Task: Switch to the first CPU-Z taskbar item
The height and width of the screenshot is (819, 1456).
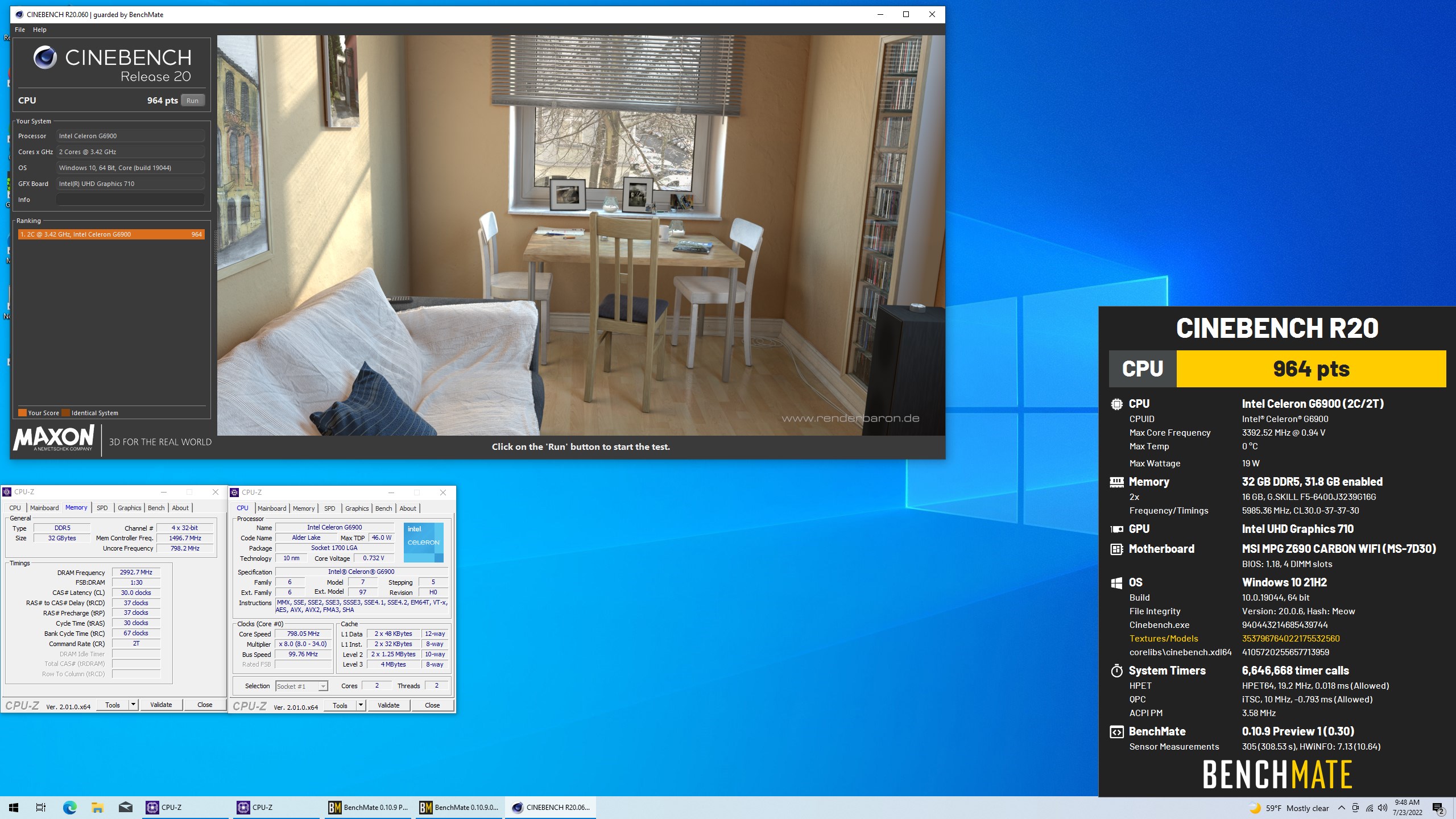Action: click(187, 808)
